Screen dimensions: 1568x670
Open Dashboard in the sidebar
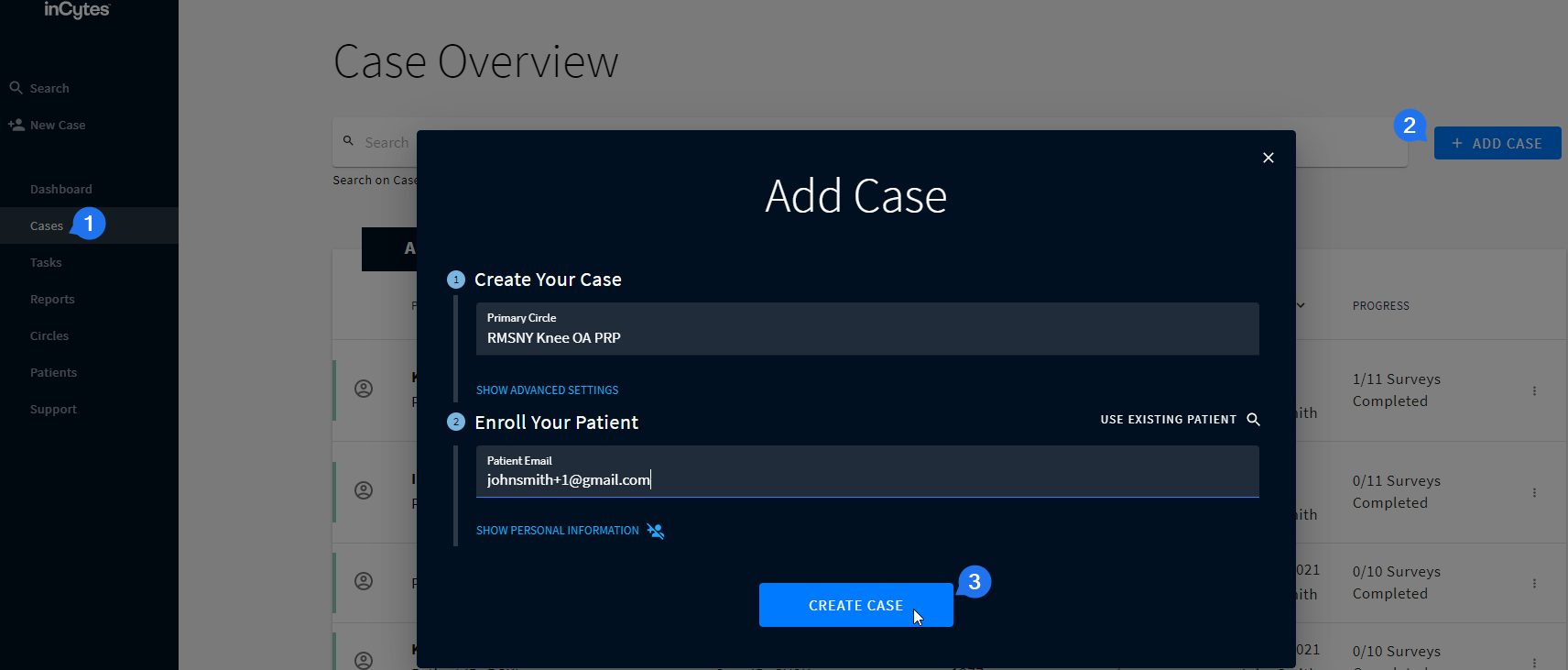point(60,190)
